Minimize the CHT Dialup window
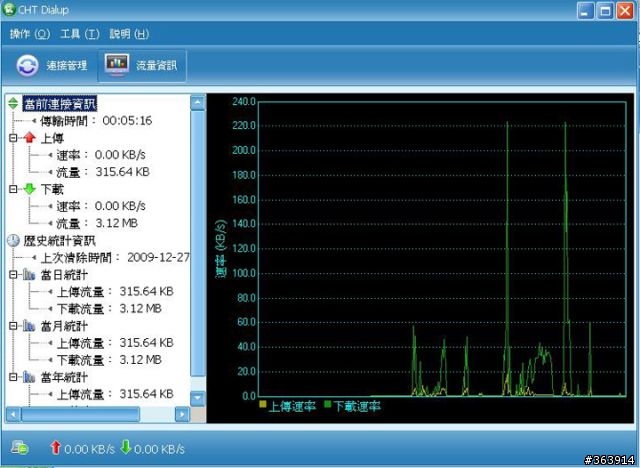The width and height of the screenshot is (640, 468). coord(585,11)
